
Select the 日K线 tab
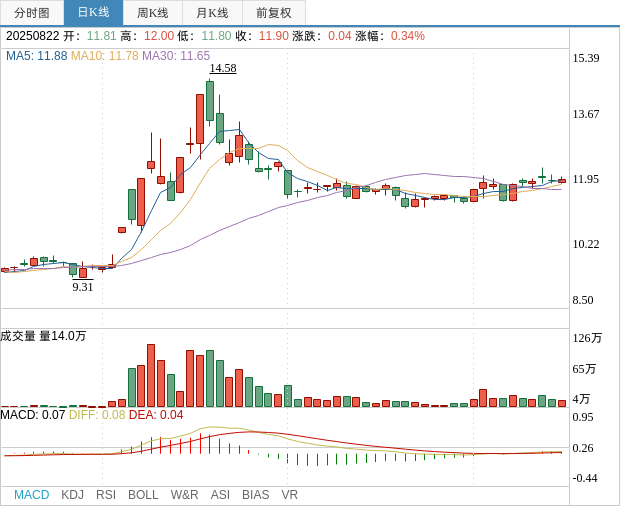pyautogui.click(x=93, y=13)
